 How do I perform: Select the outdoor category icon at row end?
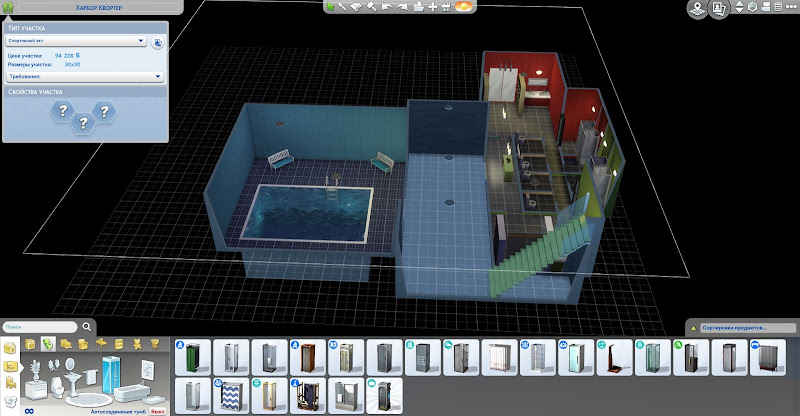155,344
